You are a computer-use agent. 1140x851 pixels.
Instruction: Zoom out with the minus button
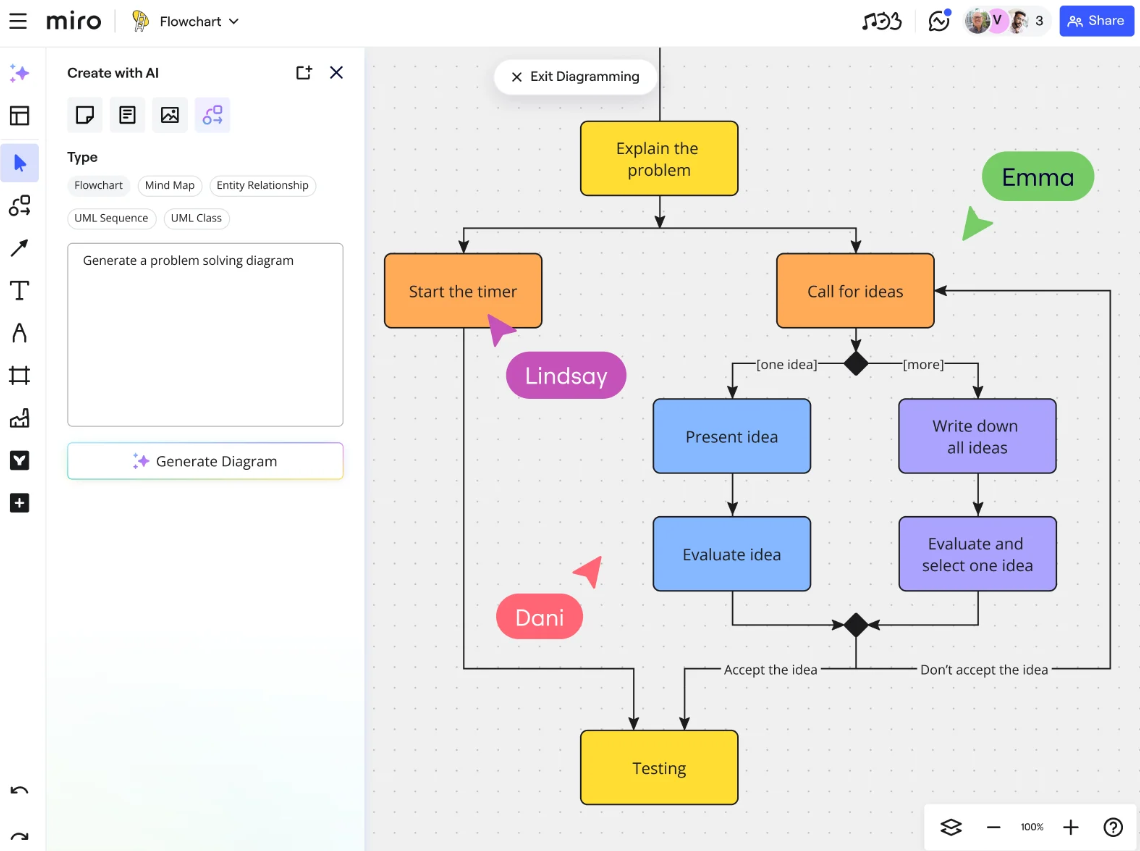[993, 827]
